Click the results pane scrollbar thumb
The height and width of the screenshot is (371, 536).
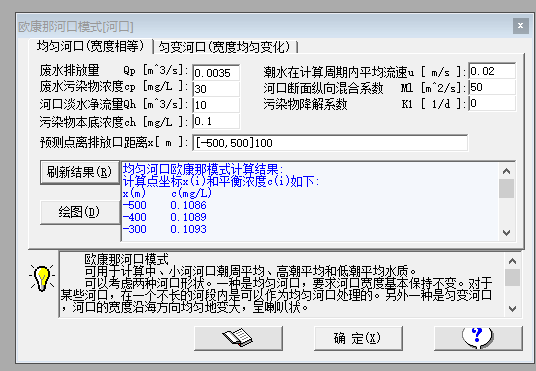point(506,188)
